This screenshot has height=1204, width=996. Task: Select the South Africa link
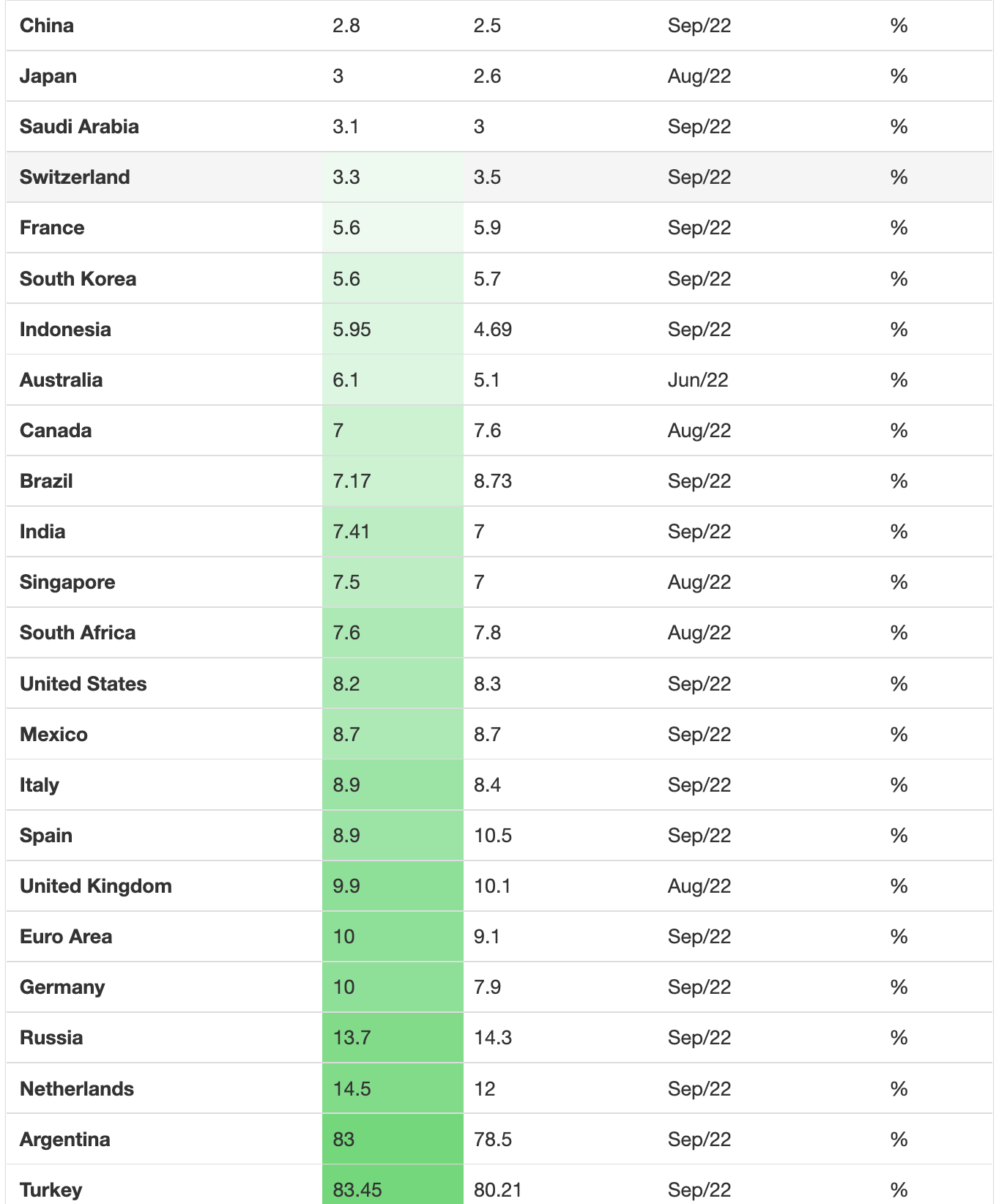[78, 633]
